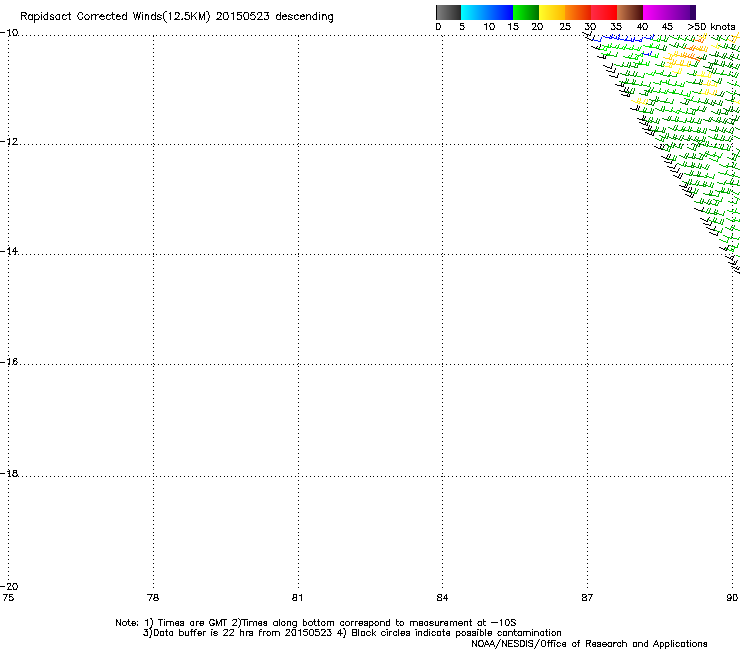Click the 78 longitude axis label
The image size is (740, 650).
(153, 598)
